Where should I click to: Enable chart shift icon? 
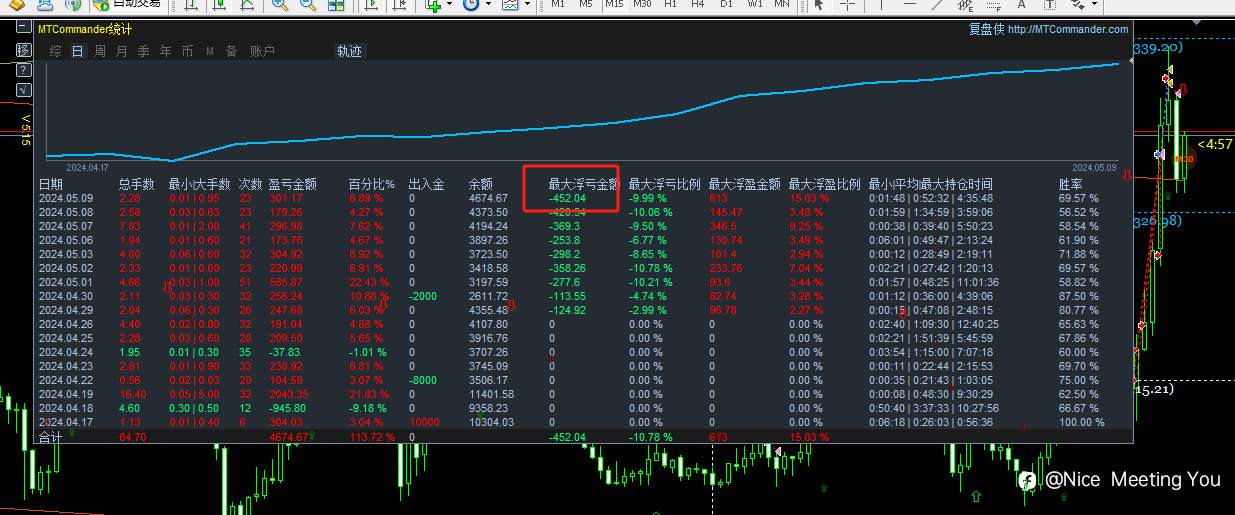pyautogui.click(x=398, y=5)
